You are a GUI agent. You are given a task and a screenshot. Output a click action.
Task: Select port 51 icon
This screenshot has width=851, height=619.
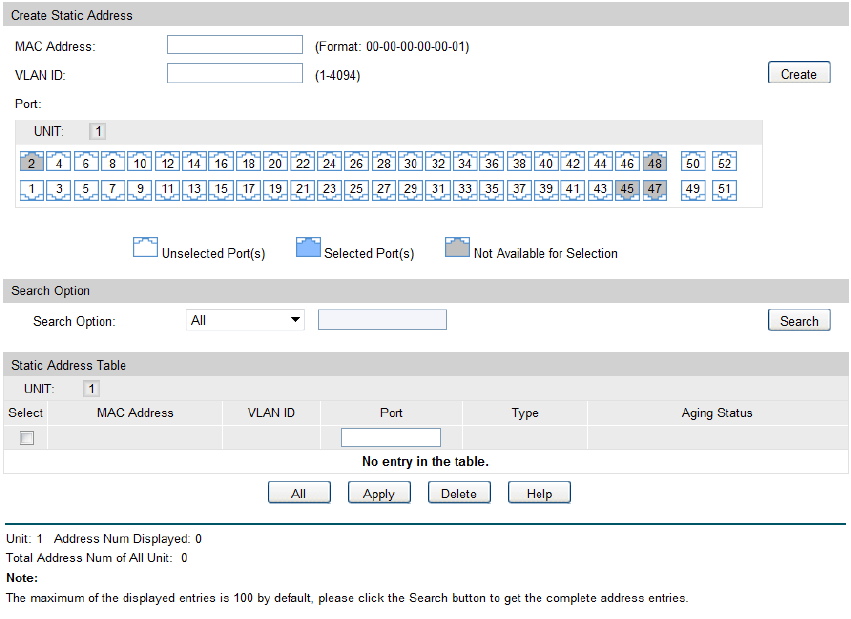pos(725,190)
